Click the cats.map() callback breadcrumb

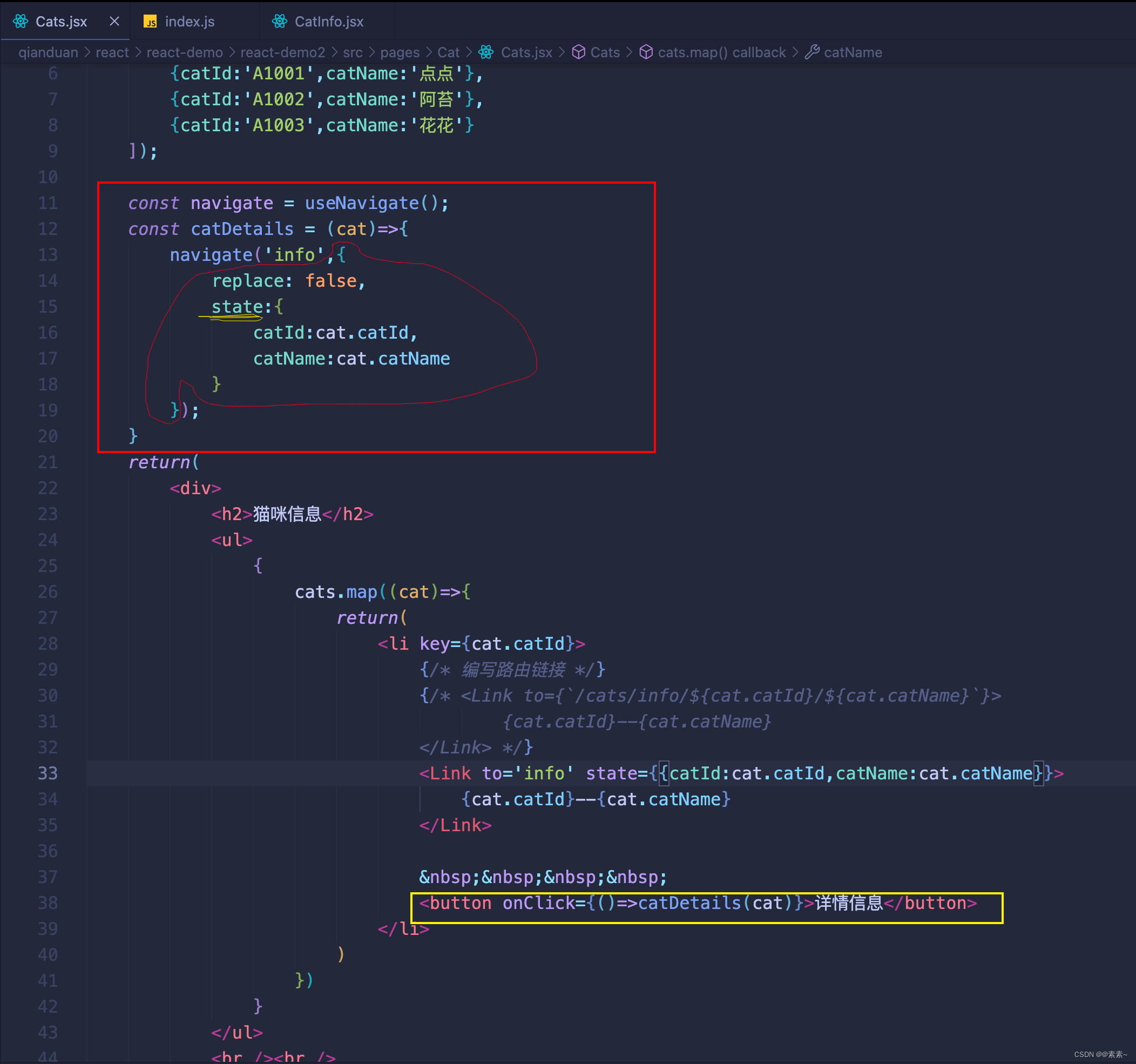pos(721,52)
